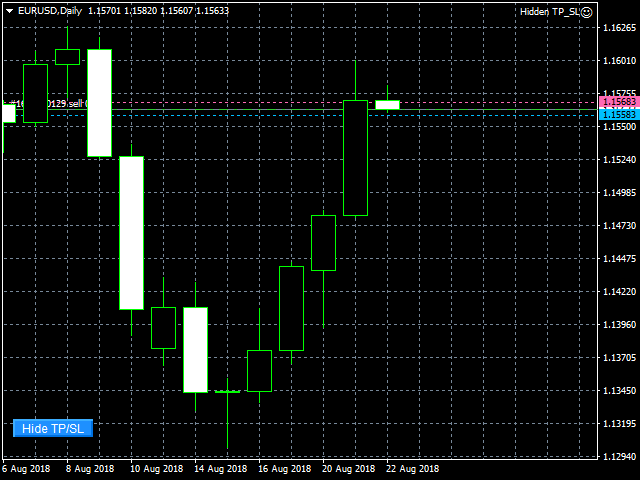
Task: Click the 1.15633 close price value
Action: click(212, 11)
